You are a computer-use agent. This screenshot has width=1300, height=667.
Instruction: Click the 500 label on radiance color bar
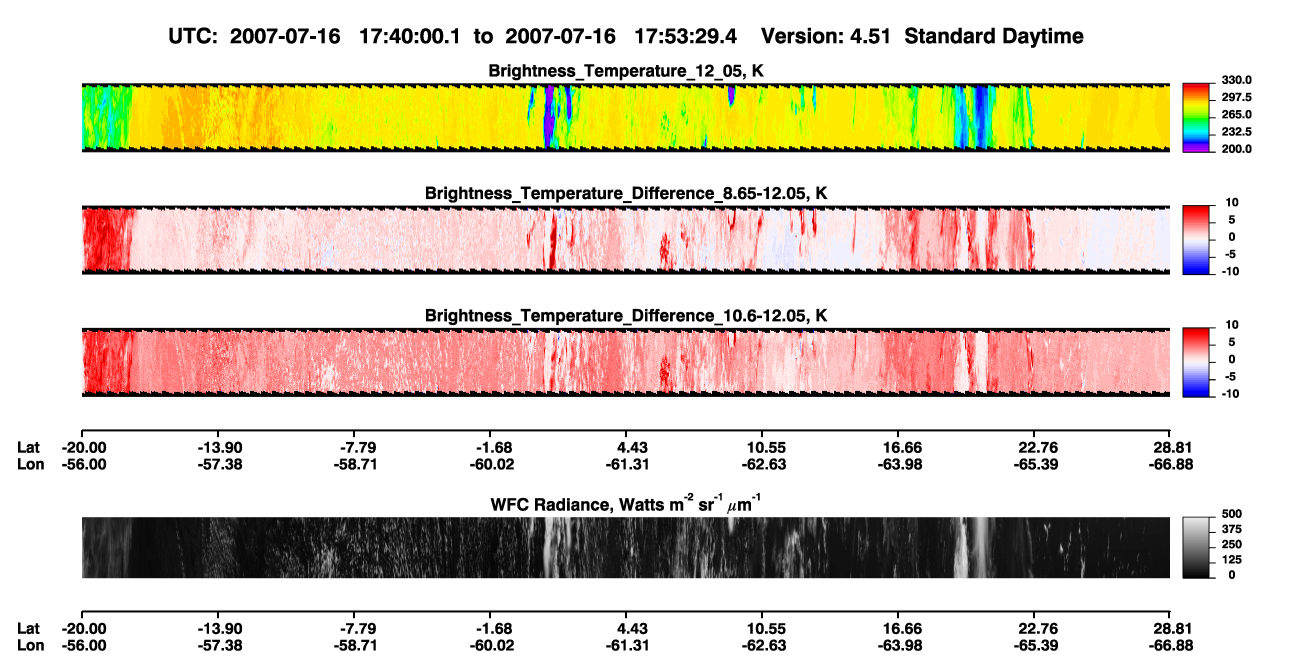tap(1232, 513)
